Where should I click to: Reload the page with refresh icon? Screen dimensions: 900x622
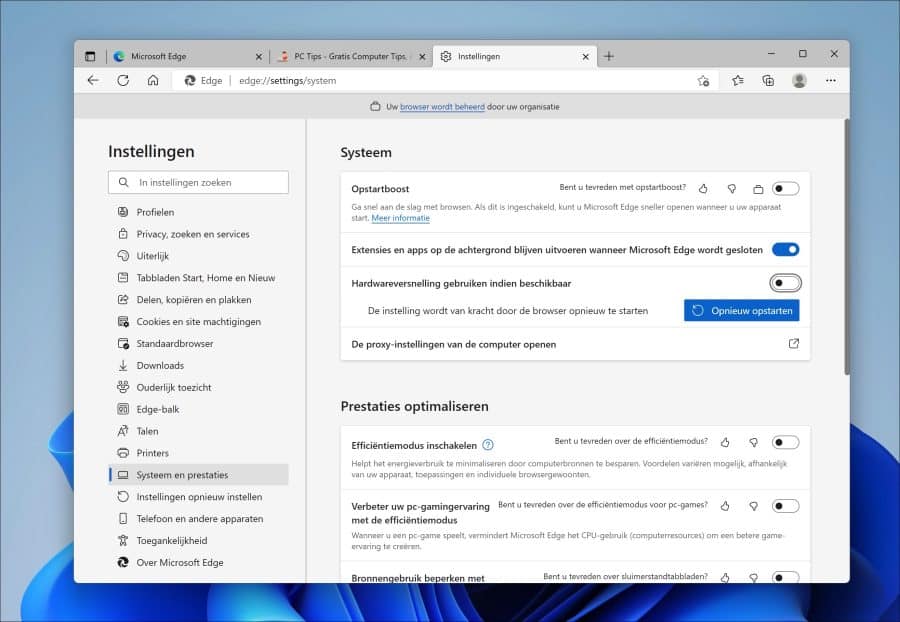coord(123,80)
